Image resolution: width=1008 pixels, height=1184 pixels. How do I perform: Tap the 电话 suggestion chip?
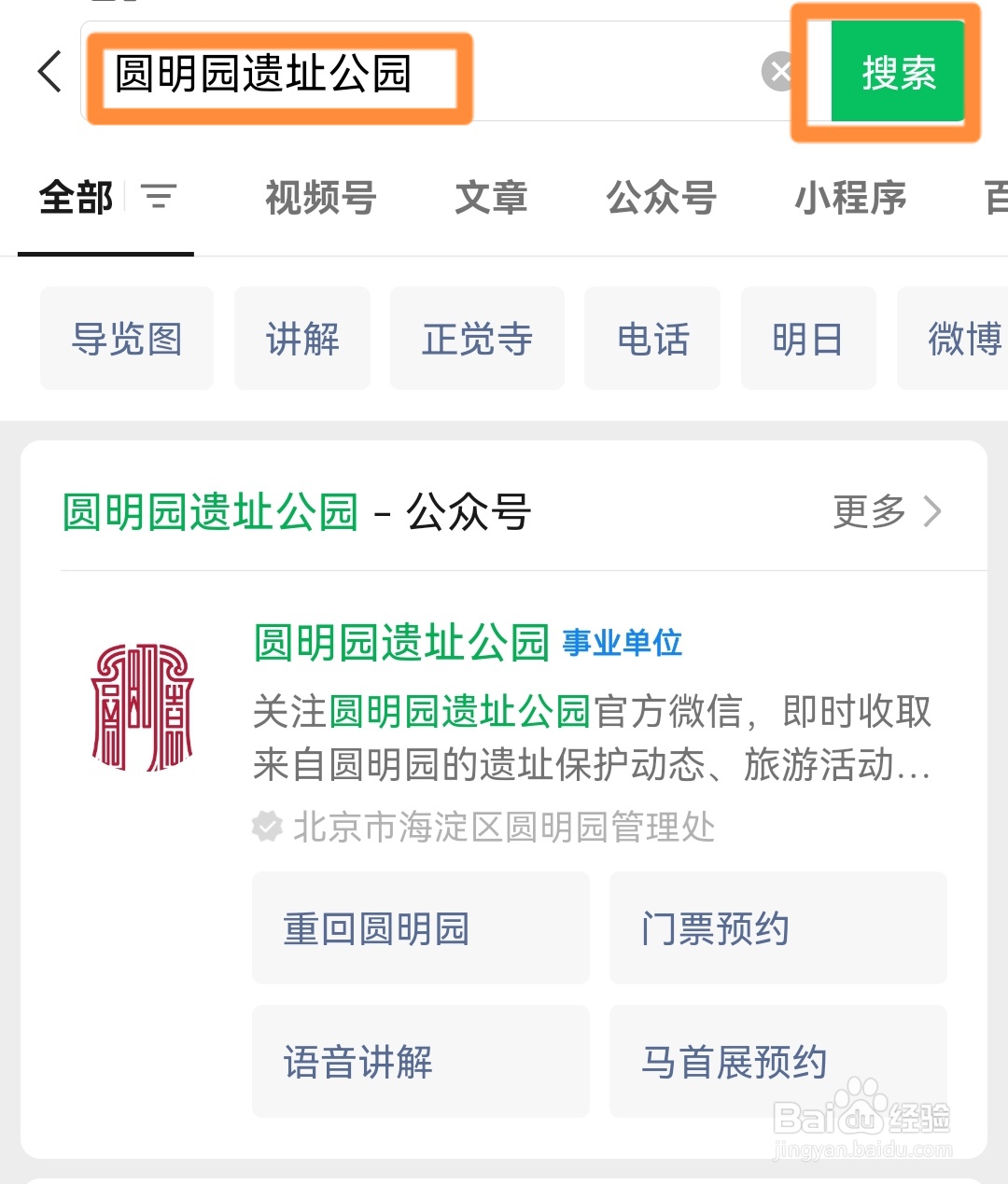652,339
